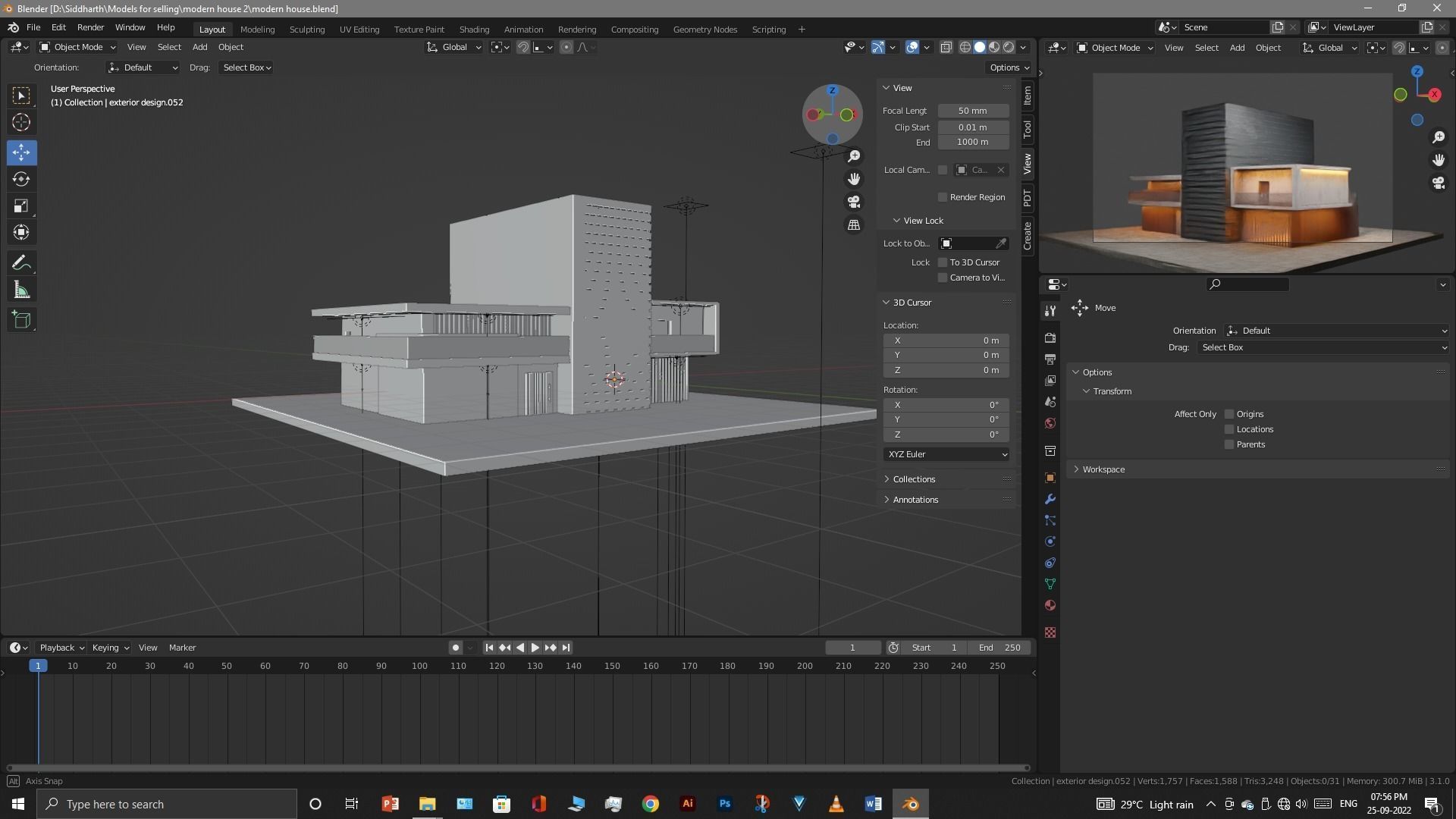Enable Camera to View lock checkbox
Image resolution: width=1456 pixels, height=819 pixels.
[943, 278]
